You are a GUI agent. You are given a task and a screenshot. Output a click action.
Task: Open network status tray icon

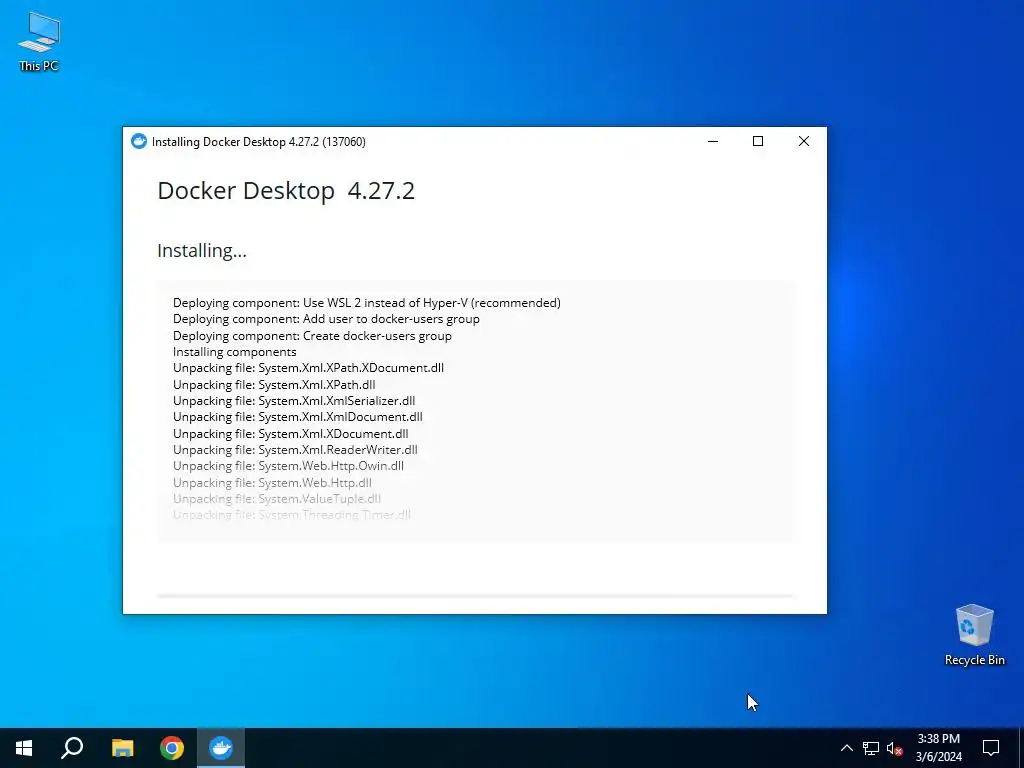(871, 748)
